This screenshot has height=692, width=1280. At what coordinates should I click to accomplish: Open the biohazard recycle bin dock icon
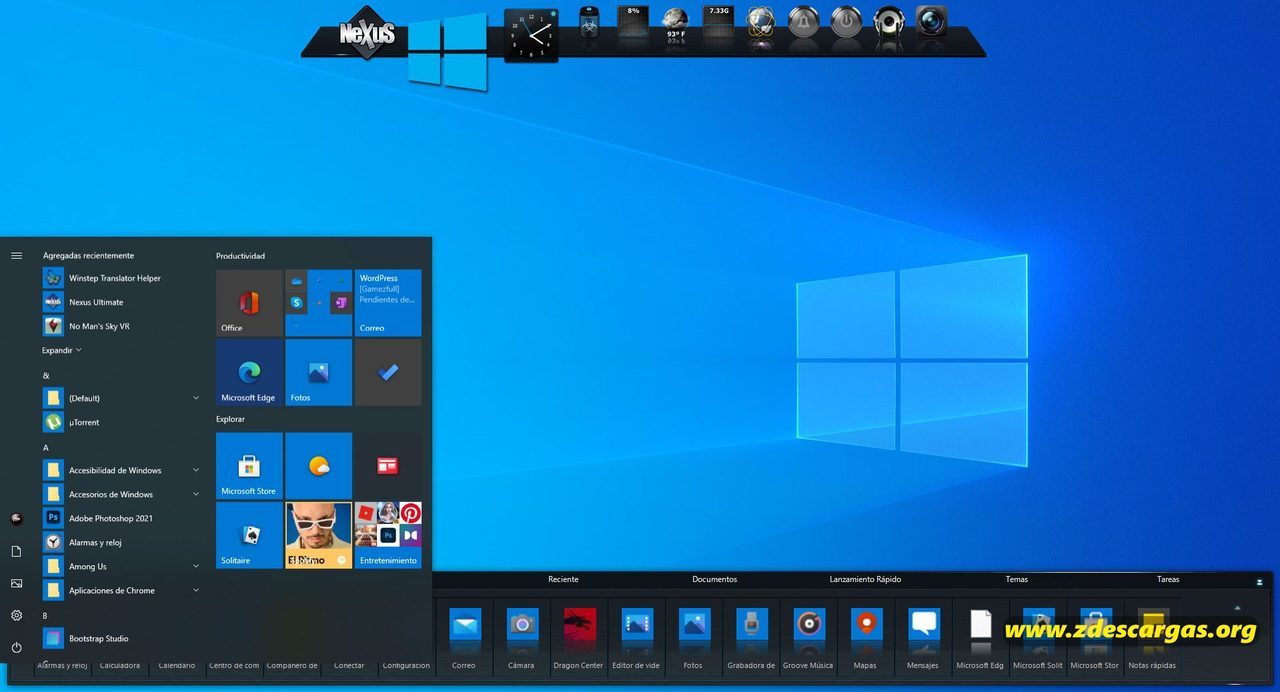590,23
